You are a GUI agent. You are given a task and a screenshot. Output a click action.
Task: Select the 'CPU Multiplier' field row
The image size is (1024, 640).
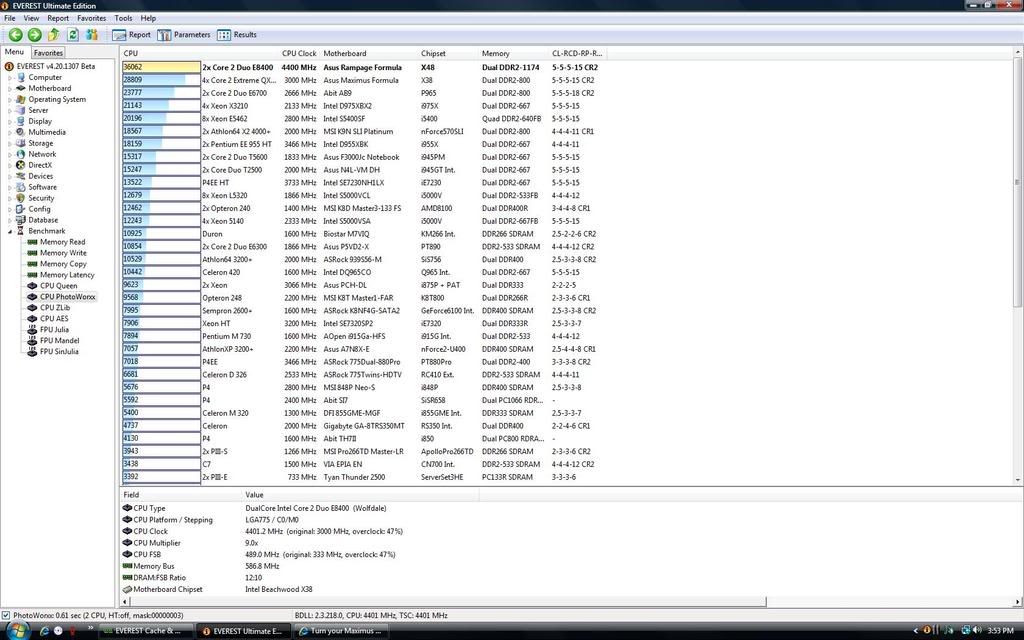[x=300, y=543]
